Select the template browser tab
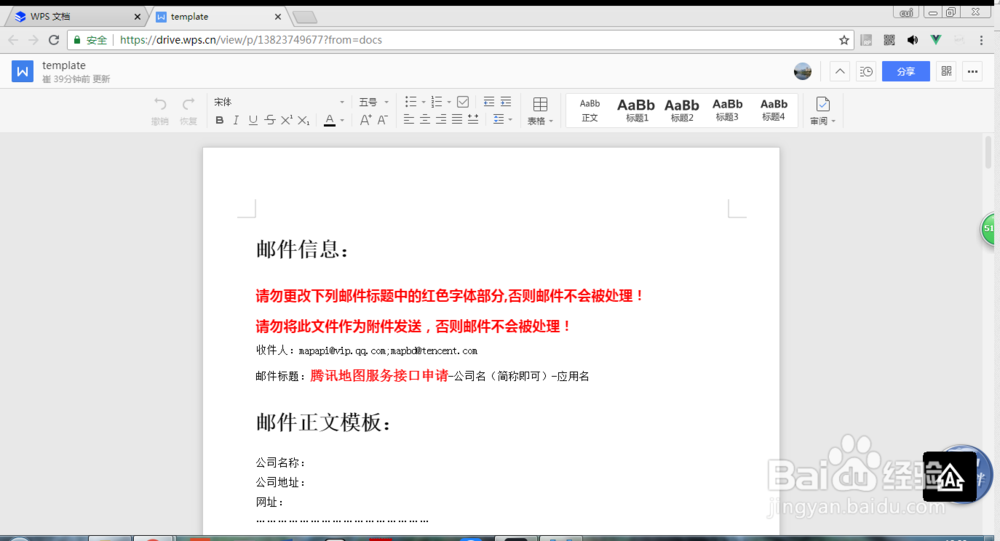Viewport: 1000px width, 541px height. 219,17
